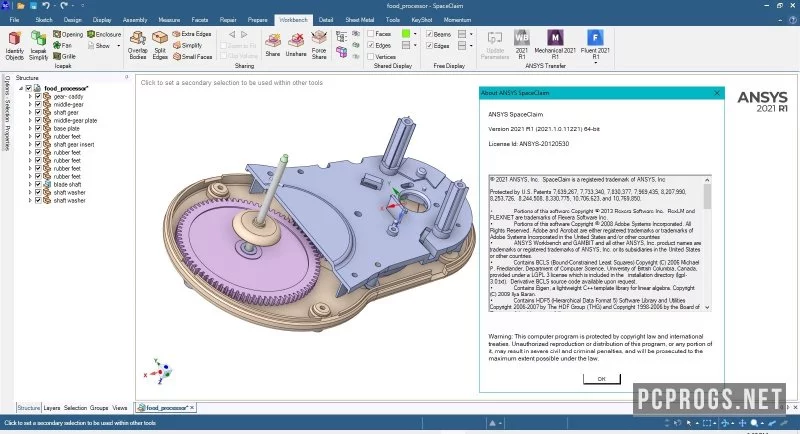800x434 pixels.
Task: Switch to the Repair ribbon tab
Action: (228, 20)
